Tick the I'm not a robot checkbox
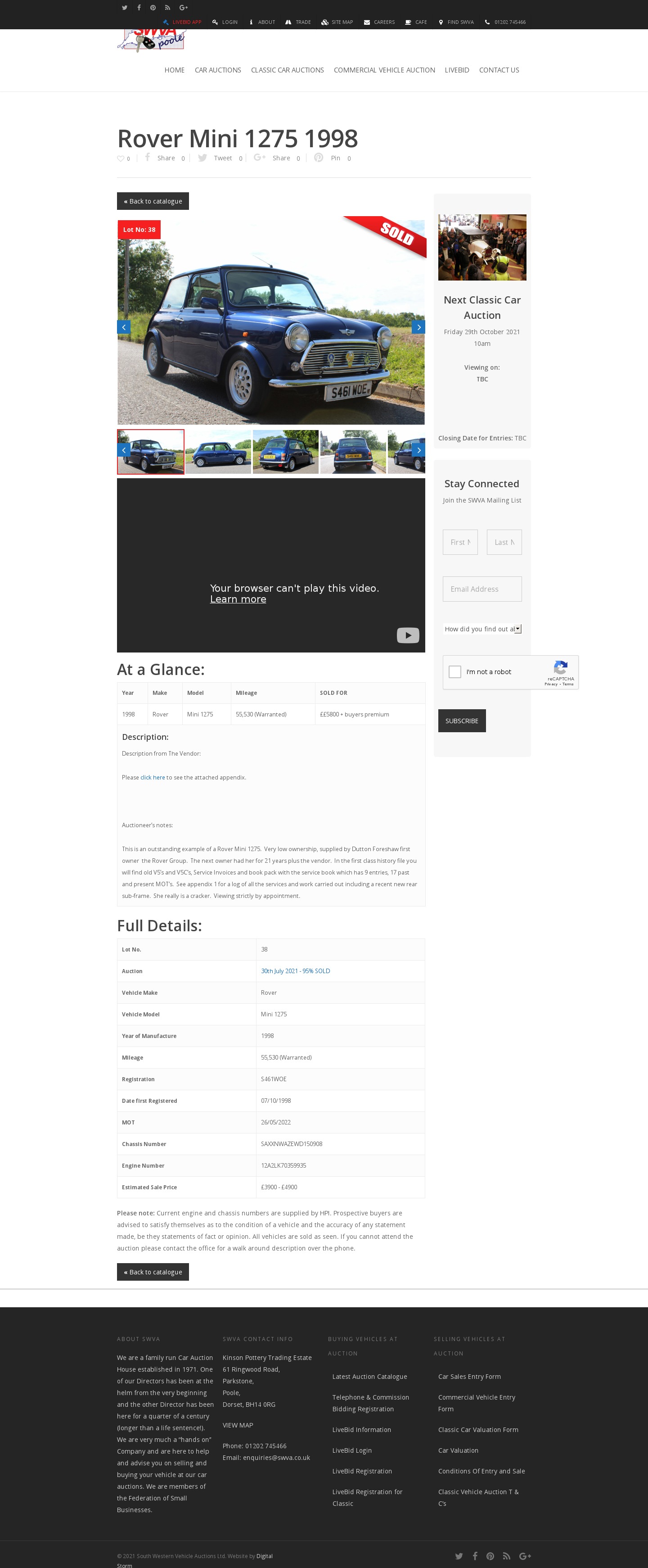Screen dimensions: 648x1568 [x=454, y=671]
